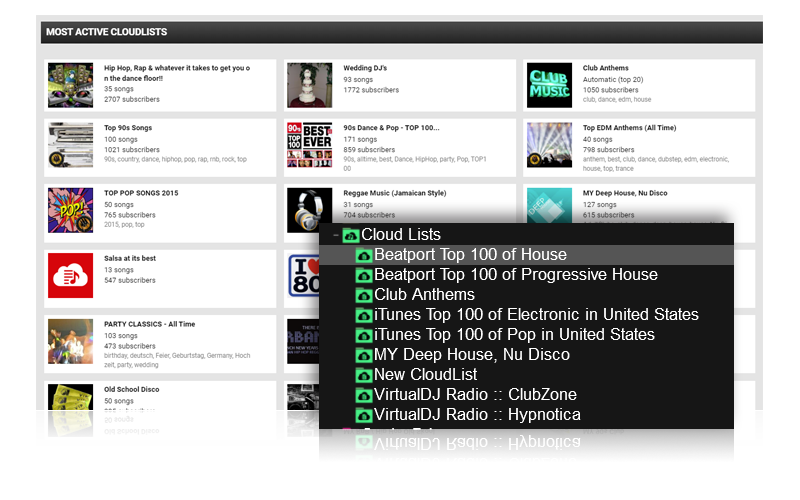This screenshot has width=800, height=500.
Task: Click the 798 subscribers text
Action: [x=609, y=149]
